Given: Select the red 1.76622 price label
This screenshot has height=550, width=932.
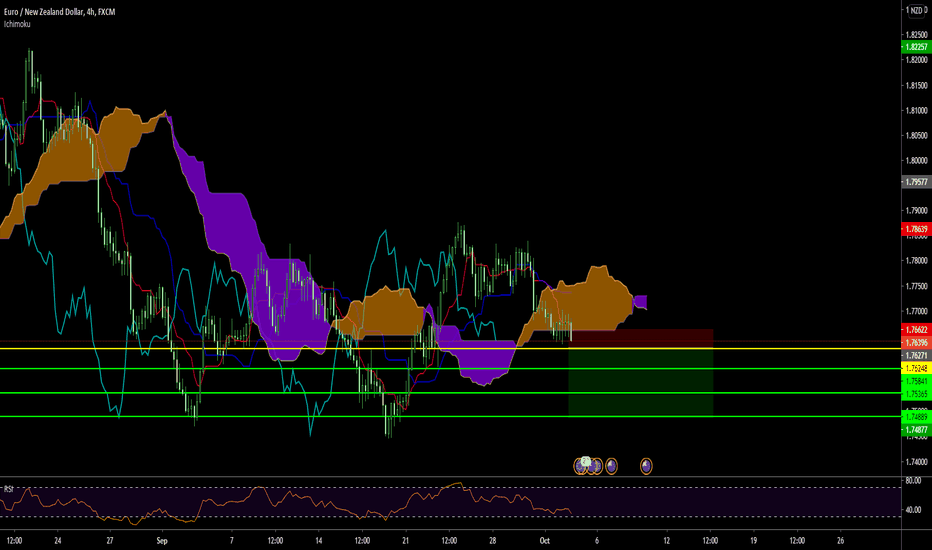Looking at the screenshot, I should tap(916, 329).
